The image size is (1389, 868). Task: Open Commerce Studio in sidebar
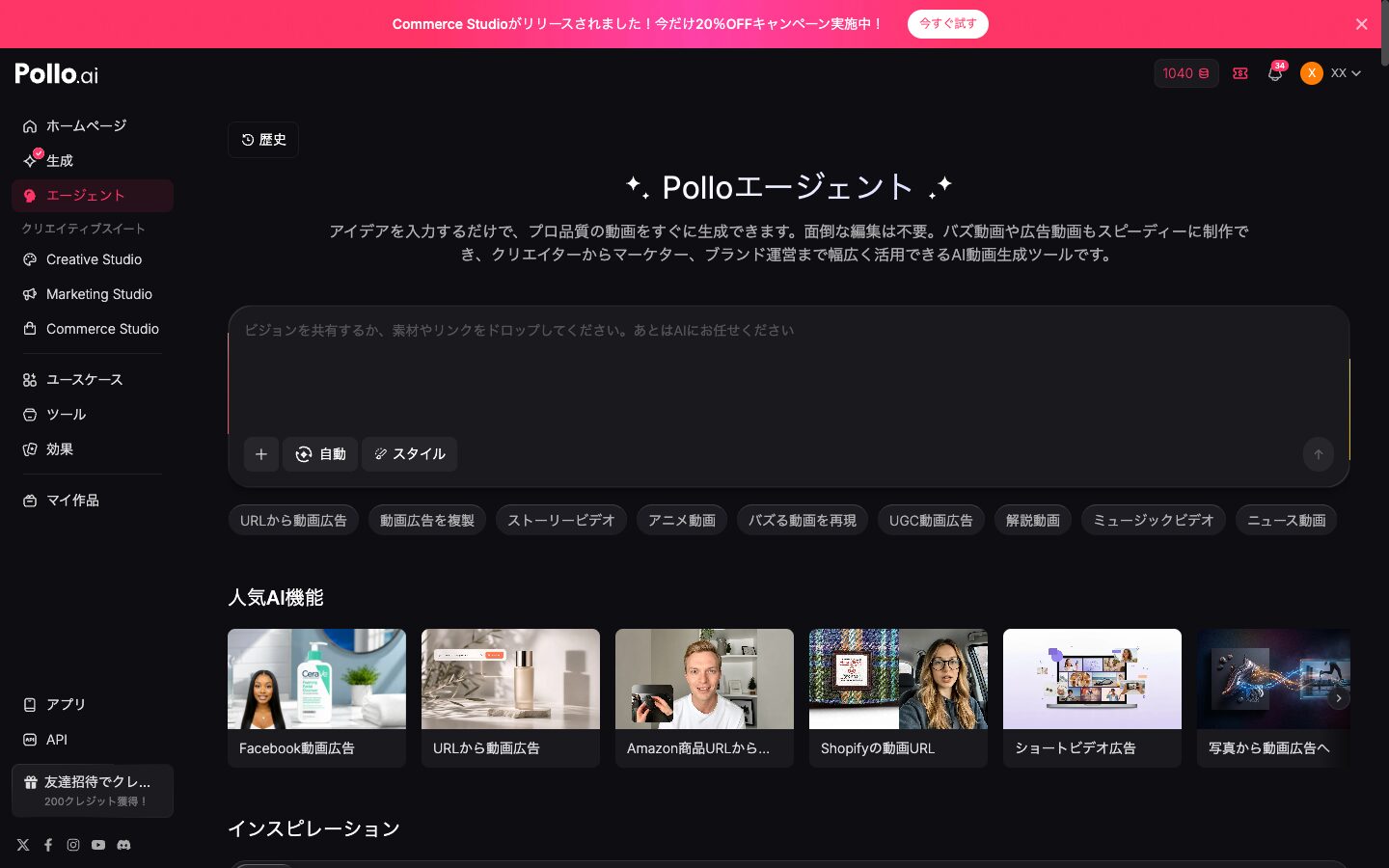click(x=93, y=329)
